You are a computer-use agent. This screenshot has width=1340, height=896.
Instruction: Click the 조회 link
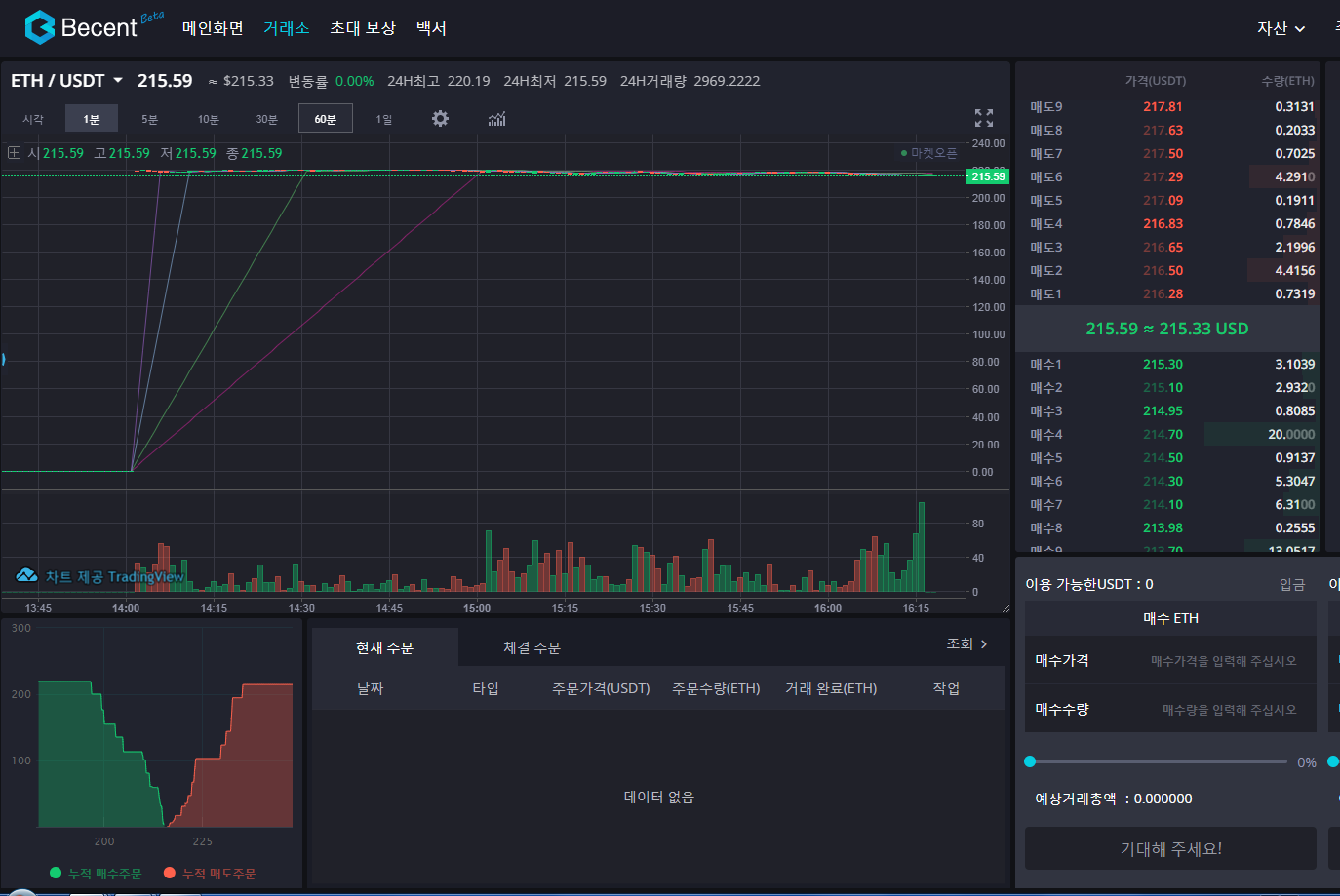coord(961,644)
